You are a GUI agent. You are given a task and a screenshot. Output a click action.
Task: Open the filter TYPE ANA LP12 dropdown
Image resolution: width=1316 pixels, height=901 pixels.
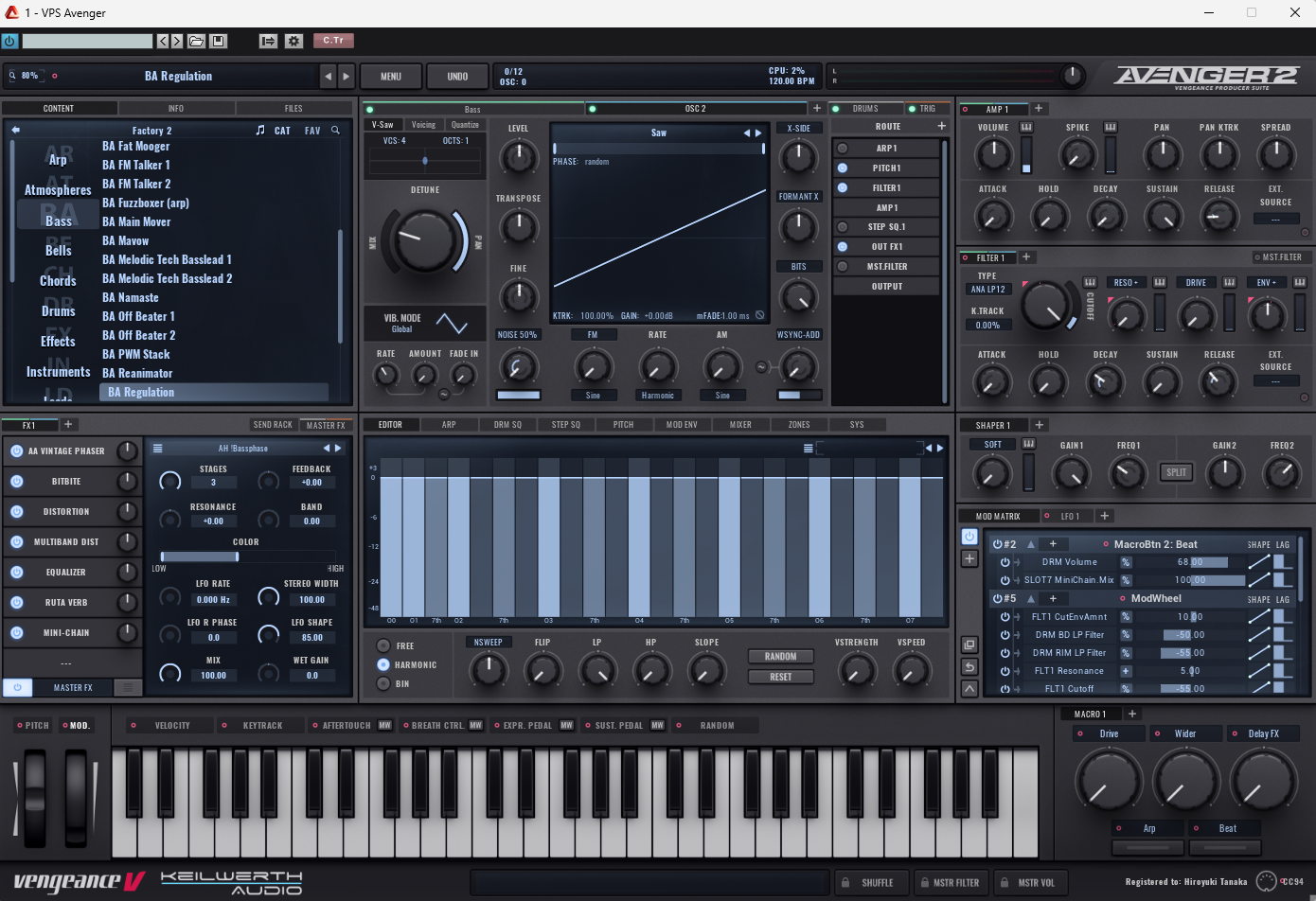(987, 290)
